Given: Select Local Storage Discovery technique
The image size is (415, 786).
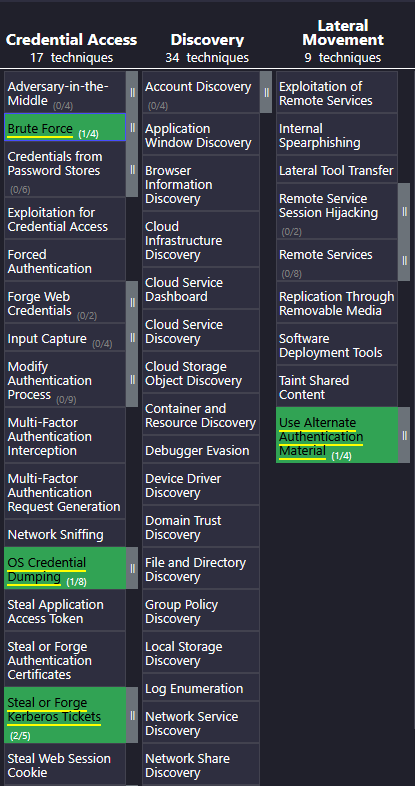Looking at the screenshot, I should (x=201, y=653).
